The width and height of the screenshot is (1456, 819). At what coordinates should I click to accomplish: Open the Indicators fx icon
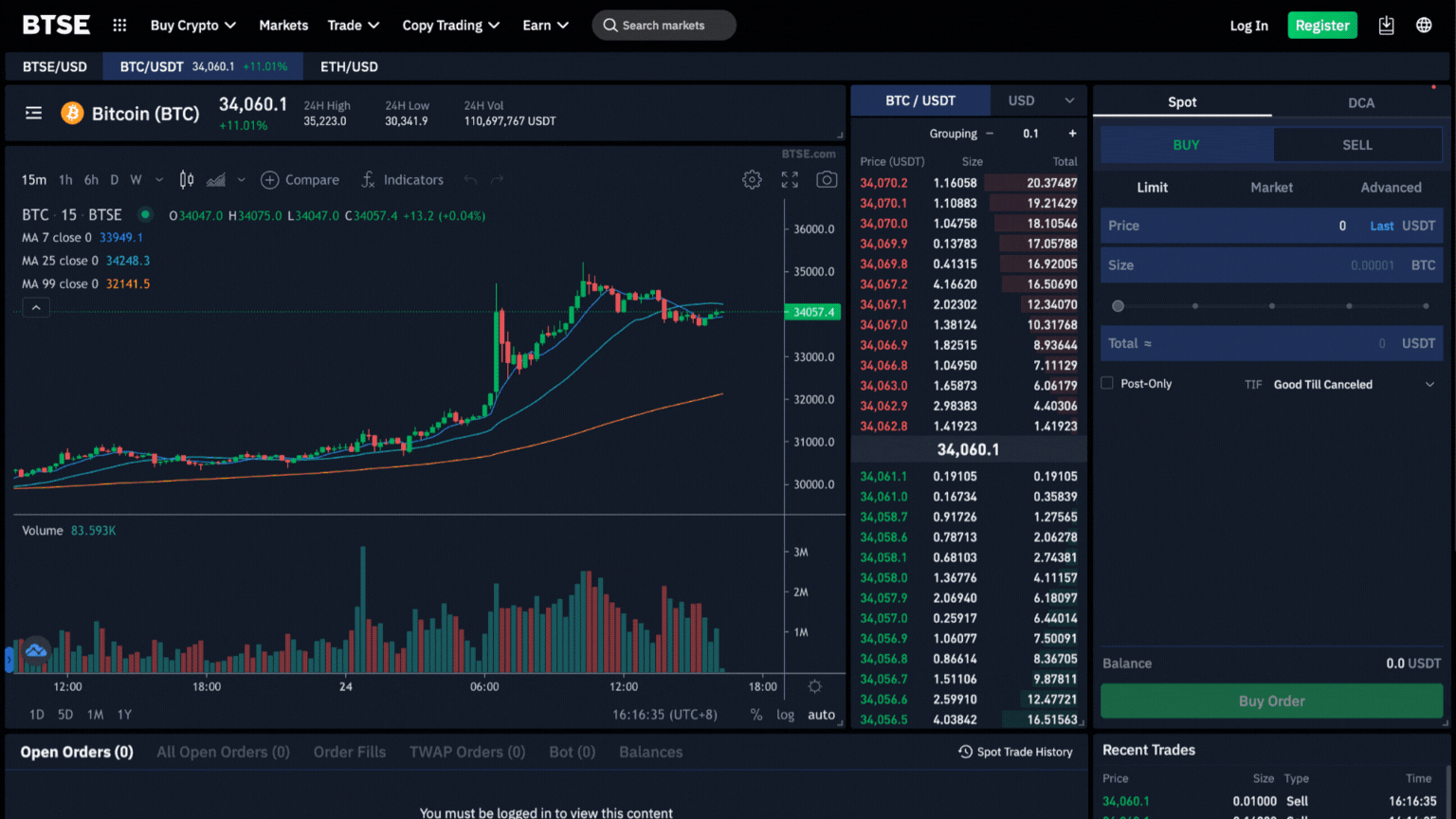[368, 180]
